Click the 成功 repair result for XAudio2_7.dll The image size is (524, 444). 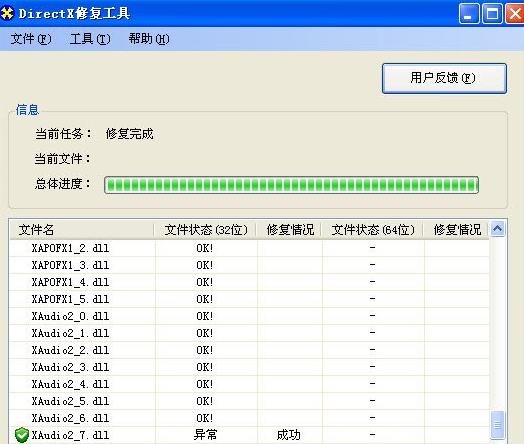point(289,435)
